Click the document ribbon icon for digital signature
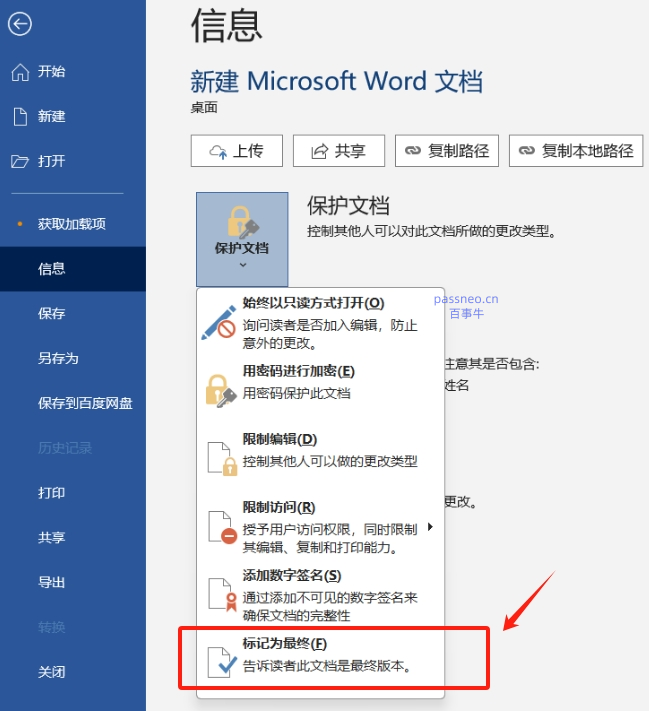Screen dimensions: 649x711 point(223,595)
